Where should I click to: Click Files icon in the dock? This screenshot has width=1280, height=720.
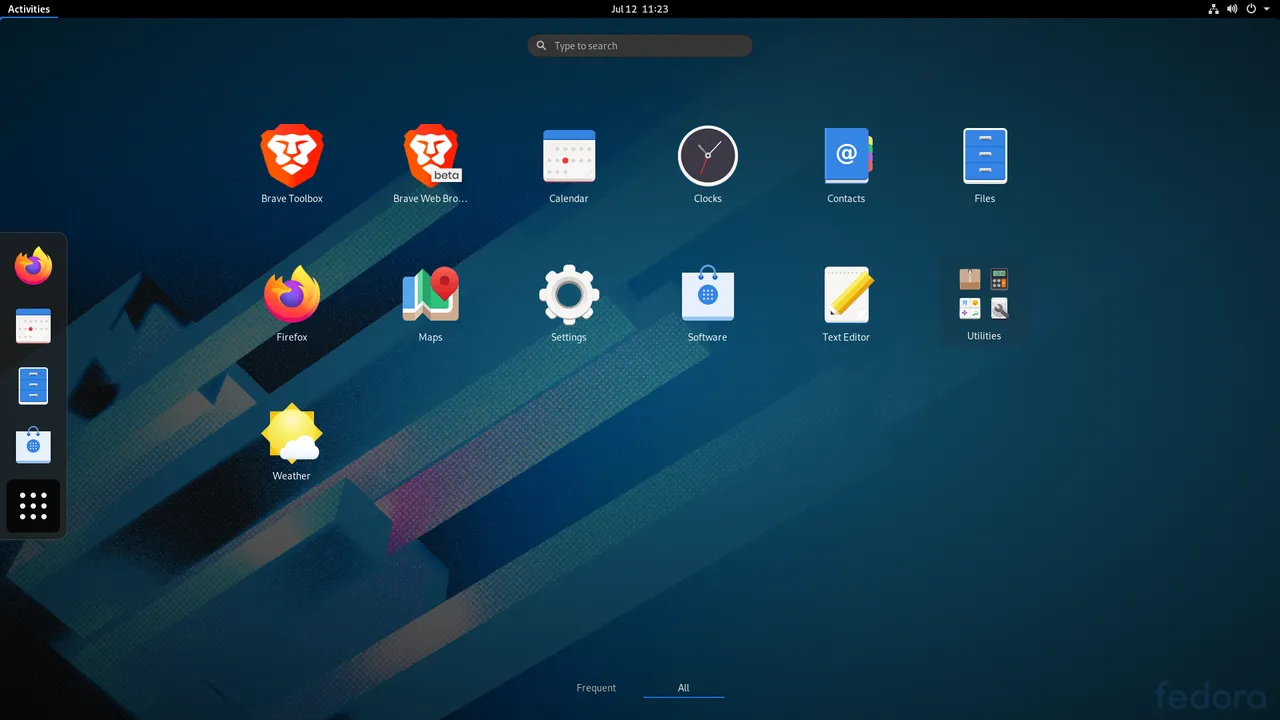[x=33, y=386]
